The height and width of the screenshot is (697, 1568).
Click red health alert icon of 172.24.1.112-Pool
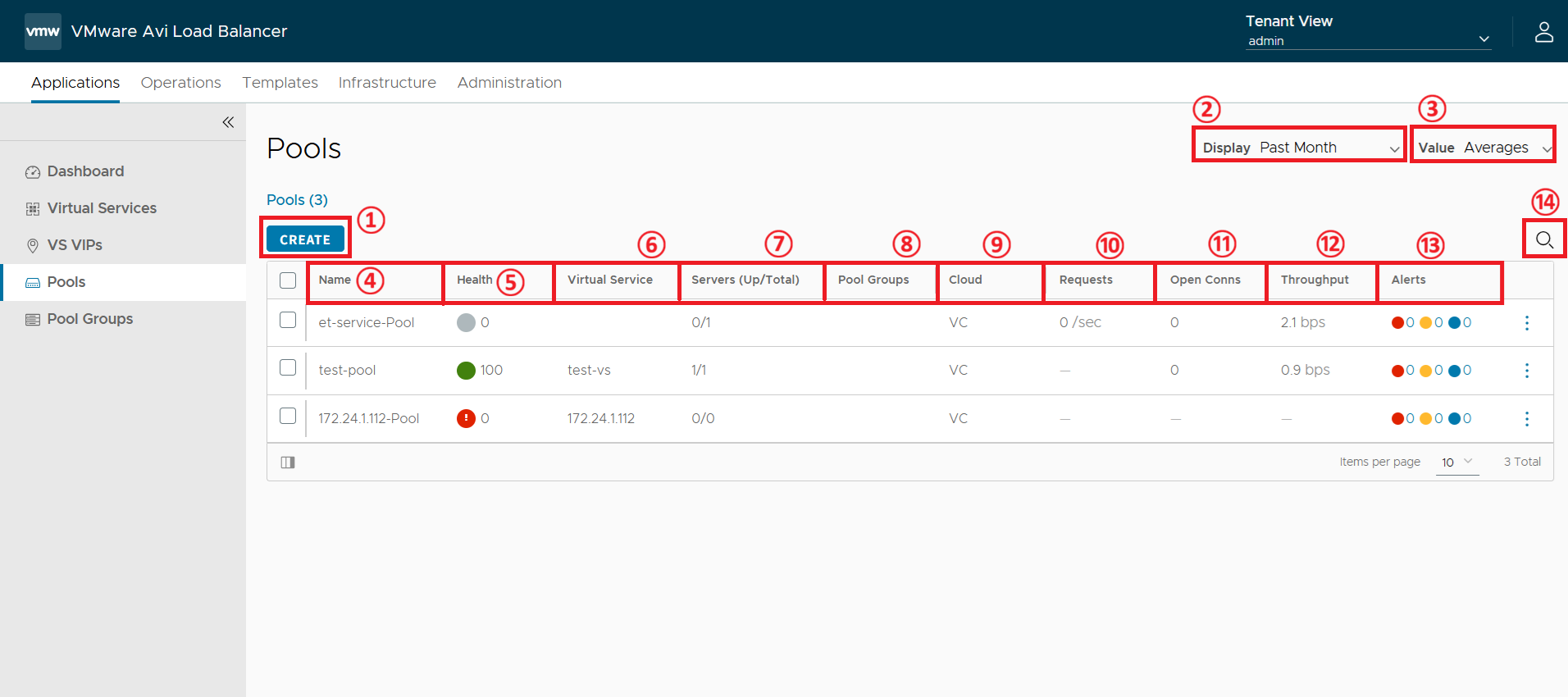pyautogui.click(x=466, y=418)
